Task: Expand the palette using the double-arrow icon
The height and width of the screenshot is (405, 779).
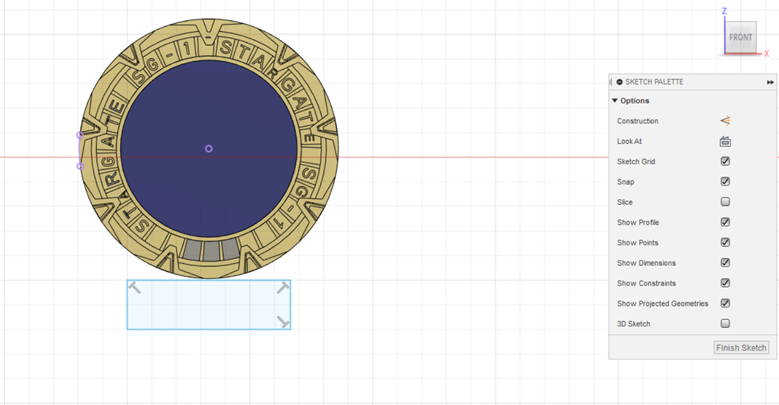Action: pos(770,82)
